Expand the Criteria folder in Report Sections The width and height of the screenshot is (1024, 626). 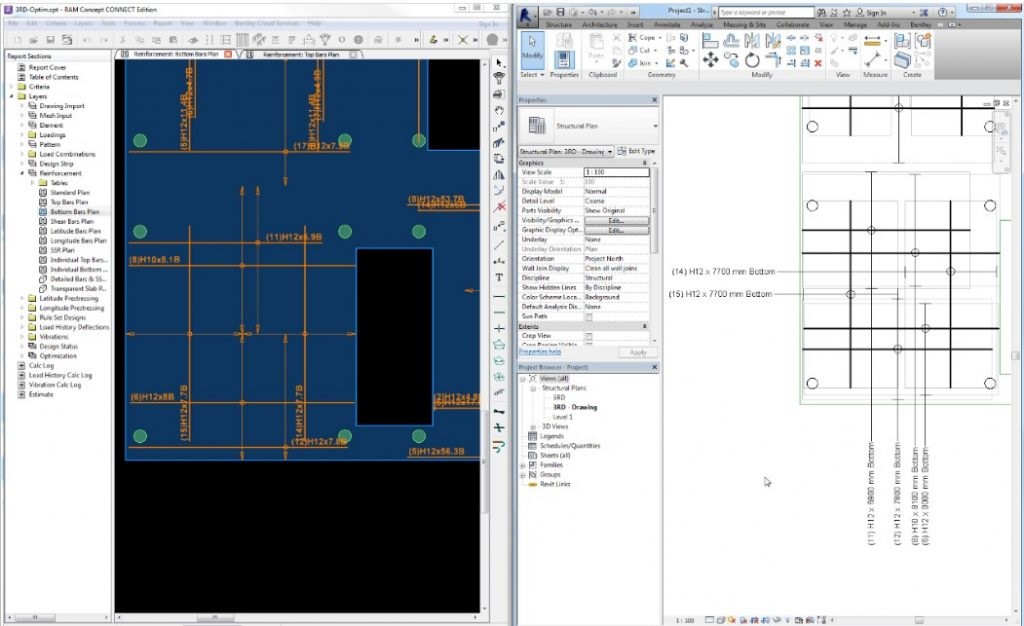(12, 86)
